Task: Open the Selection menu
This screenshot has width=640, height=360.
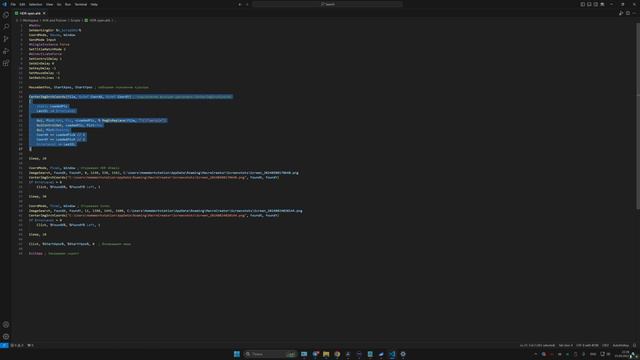Action: pyautogui.click(x=35, y=4)
